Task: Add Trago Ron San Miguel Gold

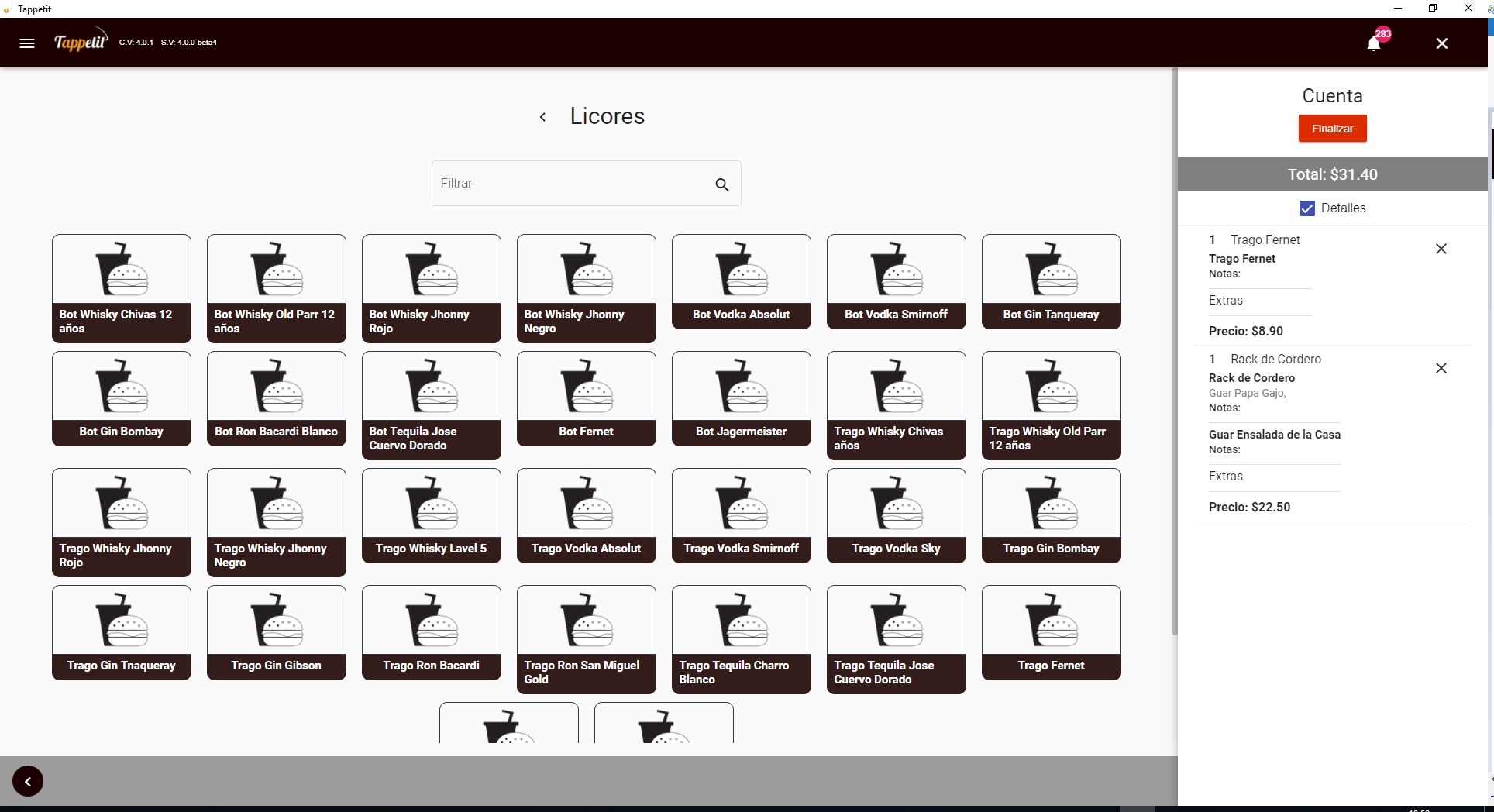Action: (x=587, y=639)
